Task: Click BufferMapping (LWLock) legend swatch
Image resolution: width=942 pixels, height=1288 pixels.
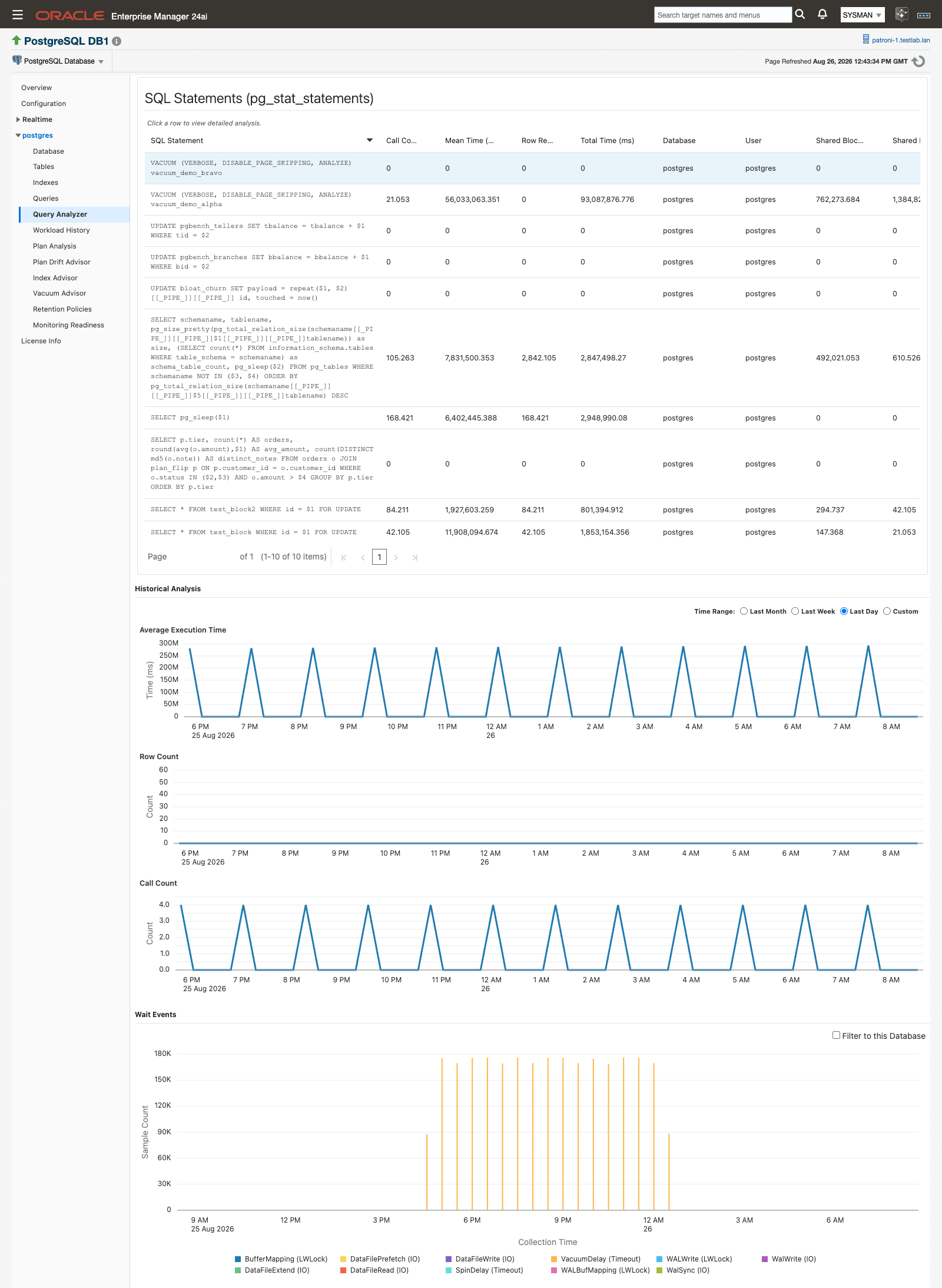Action: click(x=238, y=1259)
